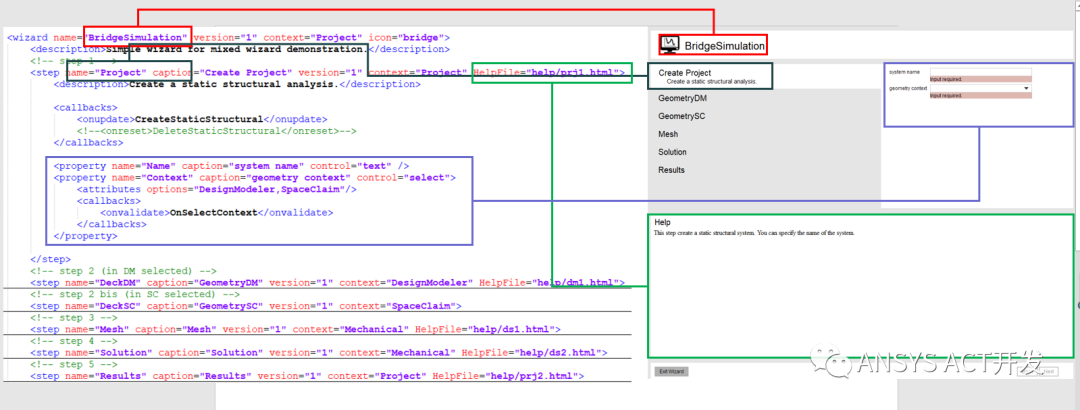Click the DeckSC GeometrySC step line
The height and width of the screenshot is (410, 1080).
pyautogui.click(x=246, y=306)
